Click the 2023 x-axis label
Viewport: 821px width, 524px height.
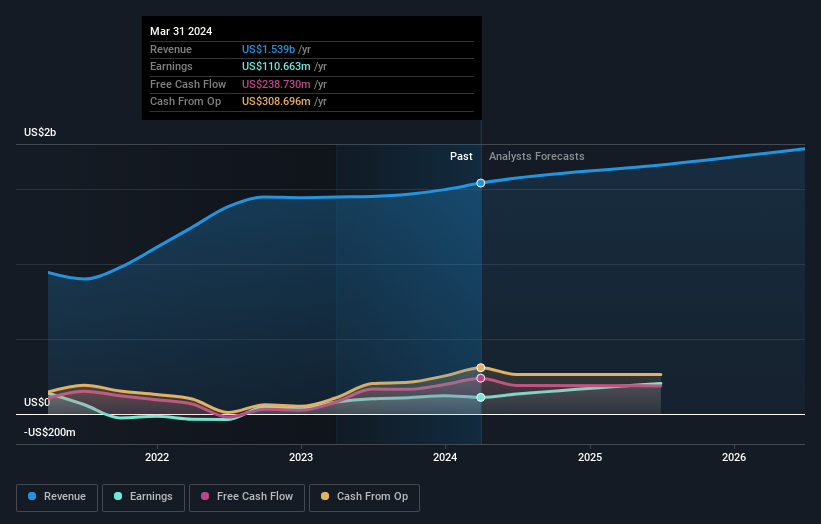click(301, 458)
